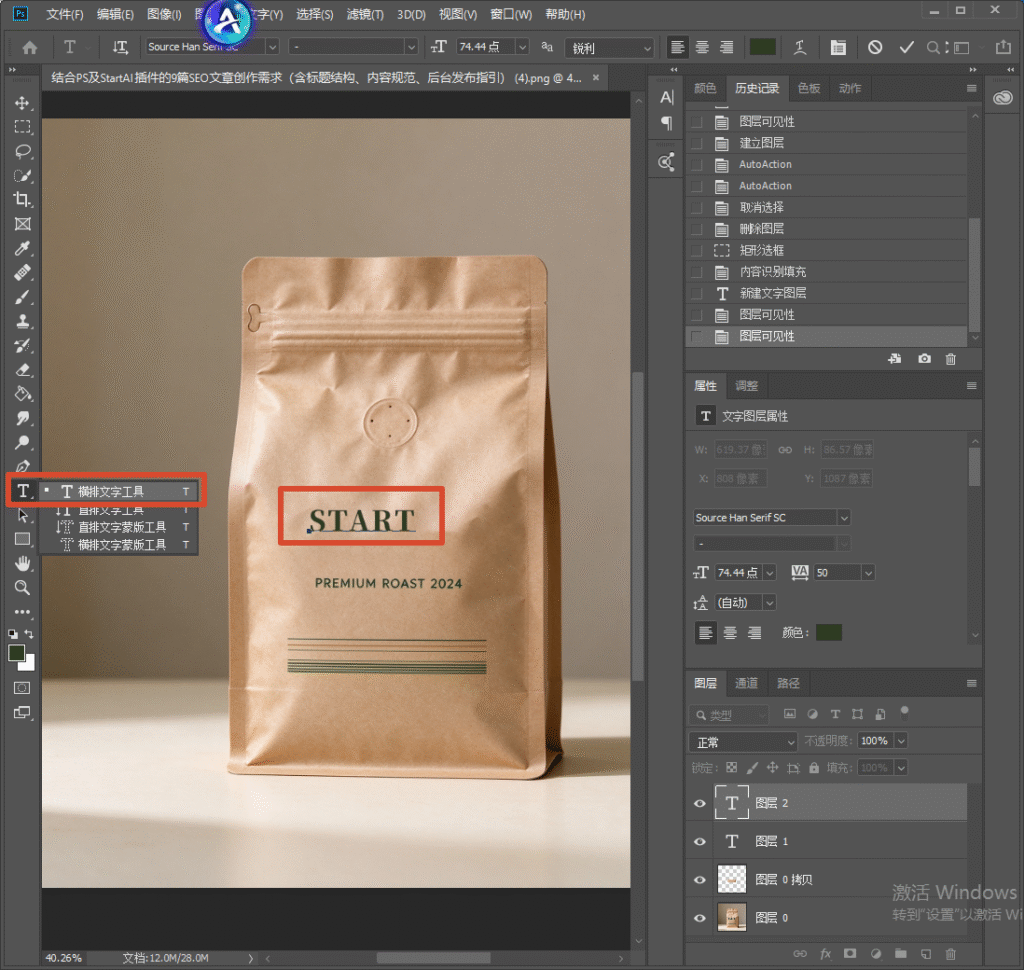
Task: Cancel current text edits
Action: (875, 47)
